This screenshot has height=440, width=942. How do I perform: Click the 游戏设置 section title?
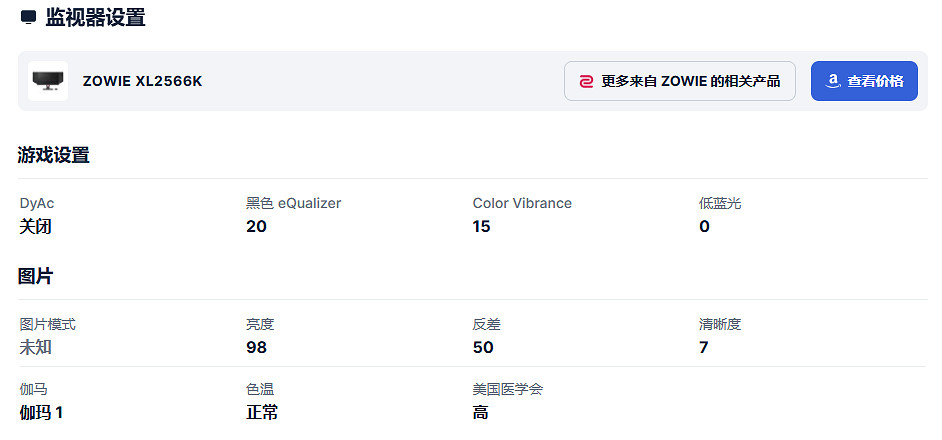54,155
